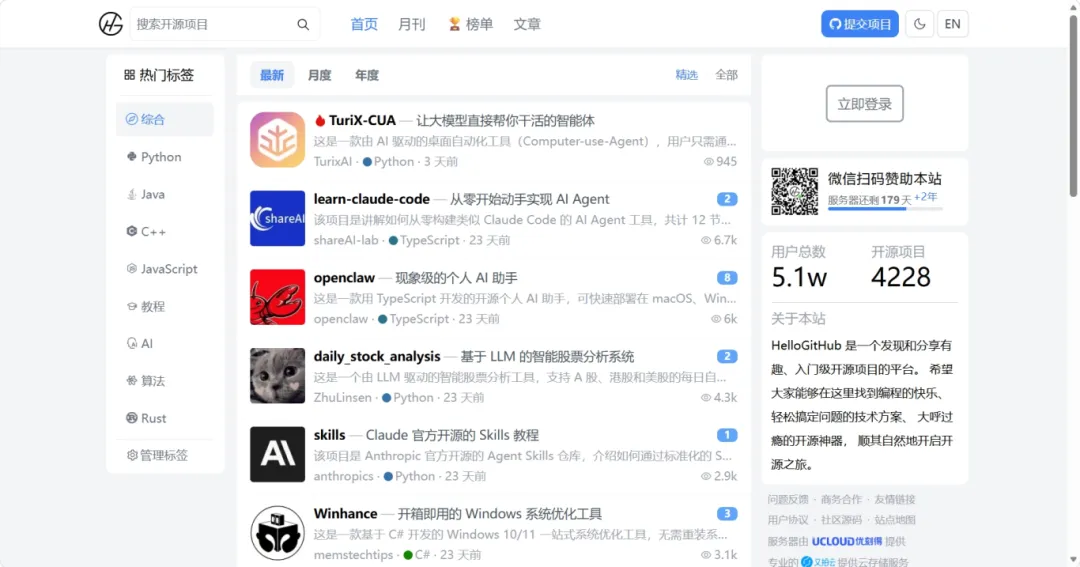Open the openclaw lobster logo
1080x567 pixels.
pos(278,297)
